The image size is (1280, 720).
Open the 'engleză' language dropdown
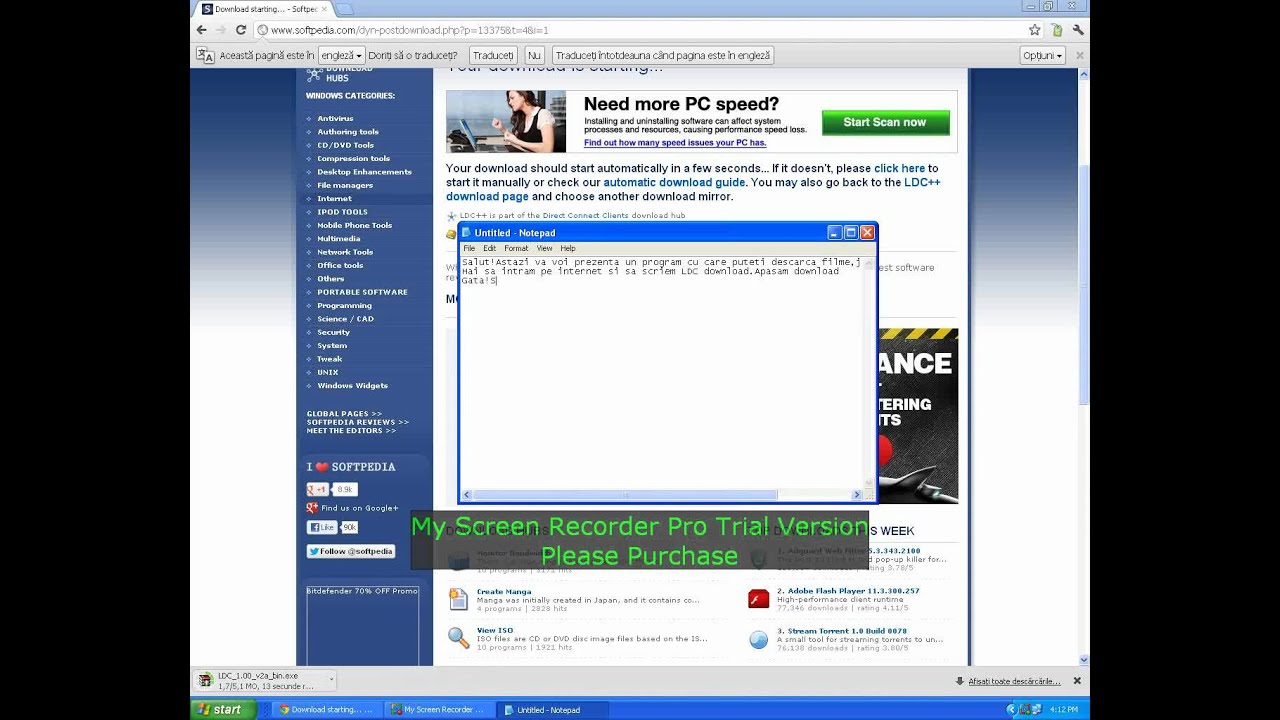[x=341, y=56]
